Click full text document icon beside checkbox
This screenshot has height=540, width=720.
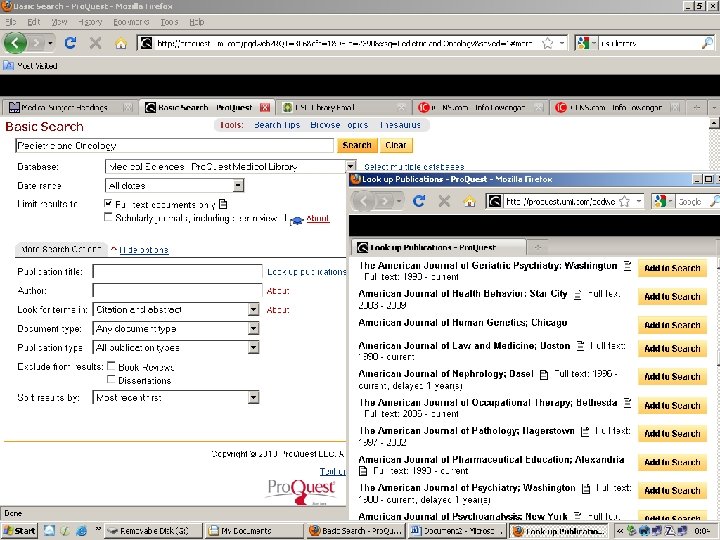223,204
